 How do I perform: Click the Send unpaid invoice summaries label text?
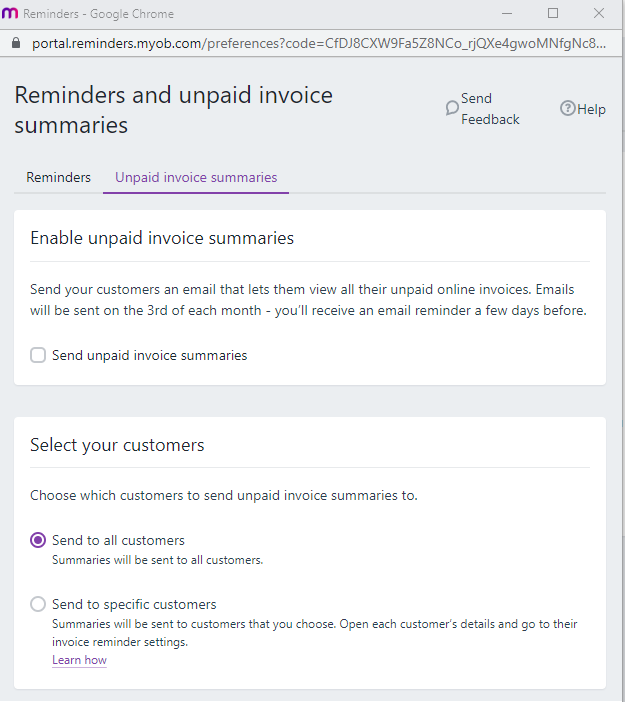point(149,355)
